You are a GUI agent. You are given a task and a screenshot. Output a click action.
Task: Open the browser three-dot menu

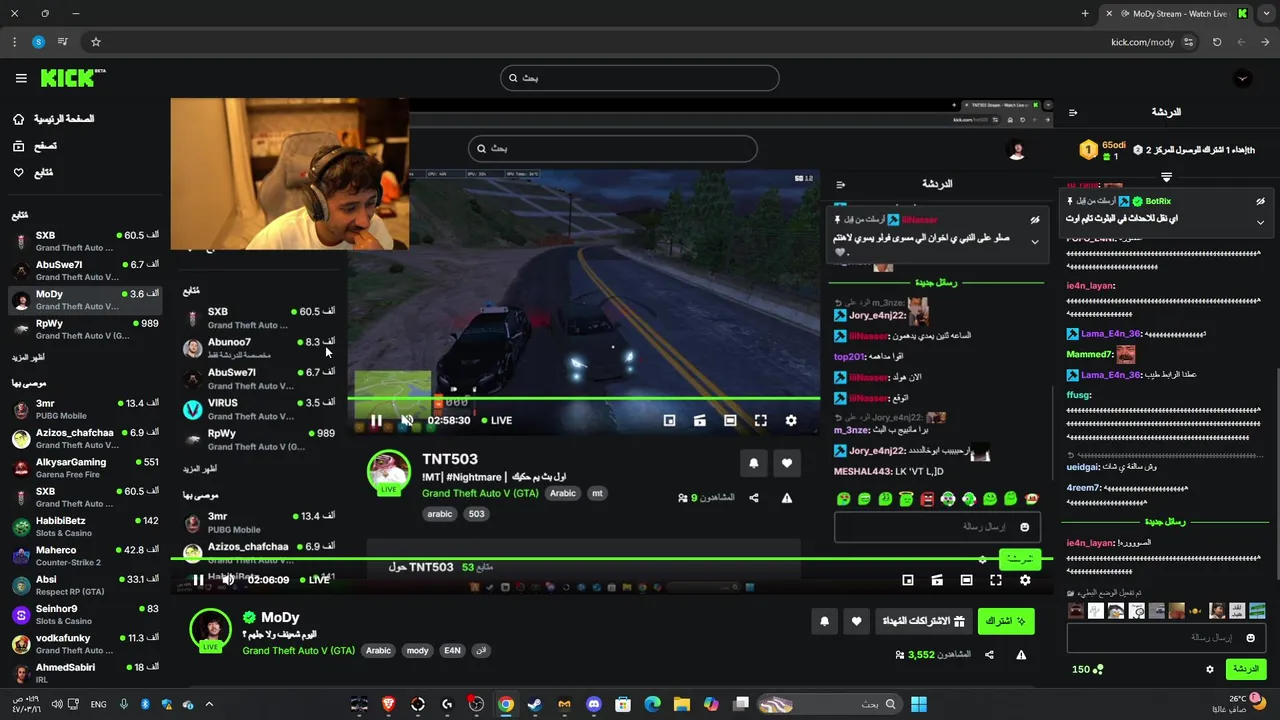(14, 42)
